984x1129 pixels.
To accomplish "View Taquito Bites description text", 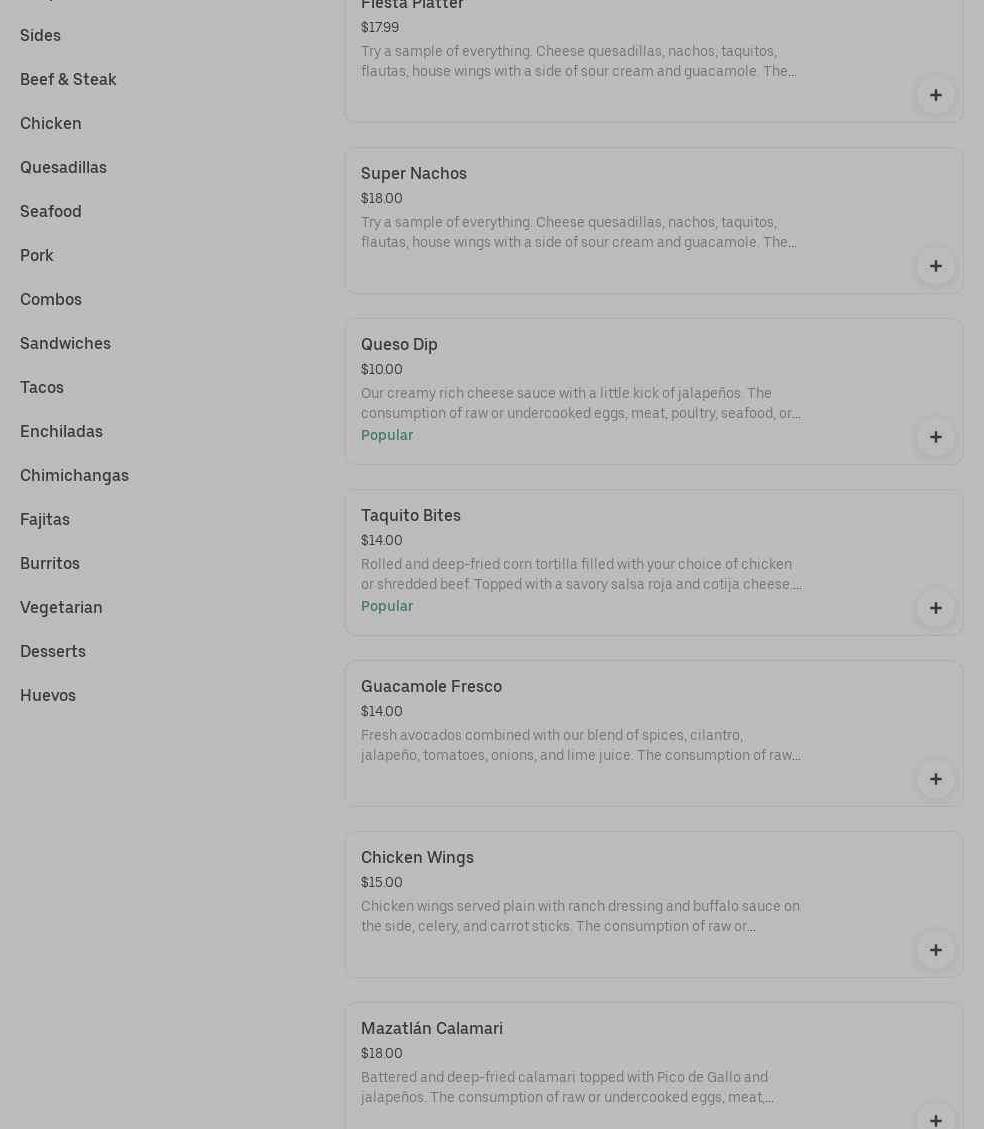I will click(x=580, y=574).
